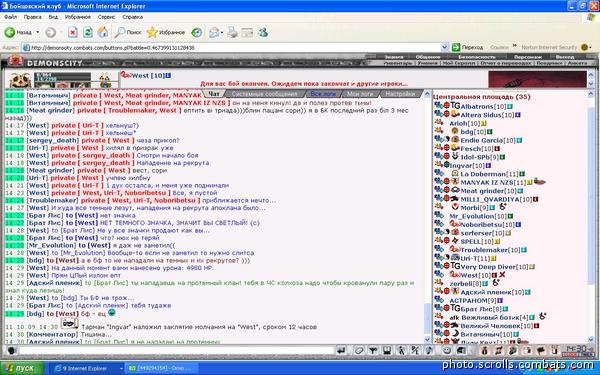
Task: Click the info icon next to West [10]
Action: (x=168, y=76)
